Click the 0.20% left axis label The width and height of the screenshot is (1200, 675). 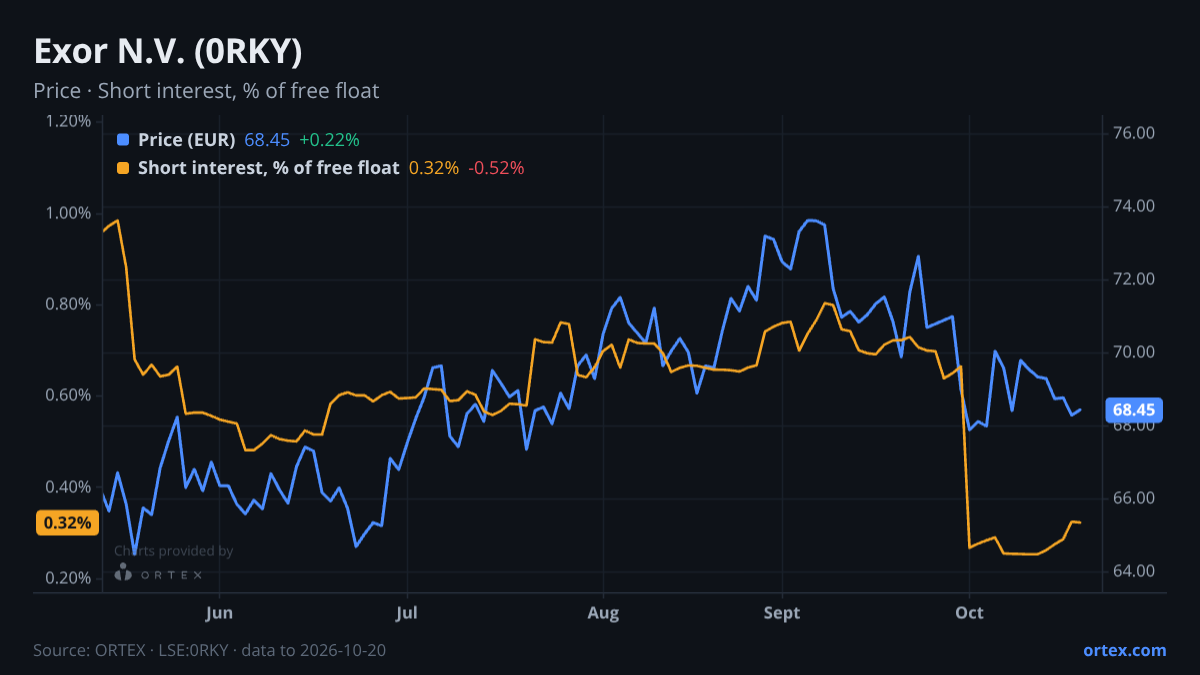tap(69, 578)
